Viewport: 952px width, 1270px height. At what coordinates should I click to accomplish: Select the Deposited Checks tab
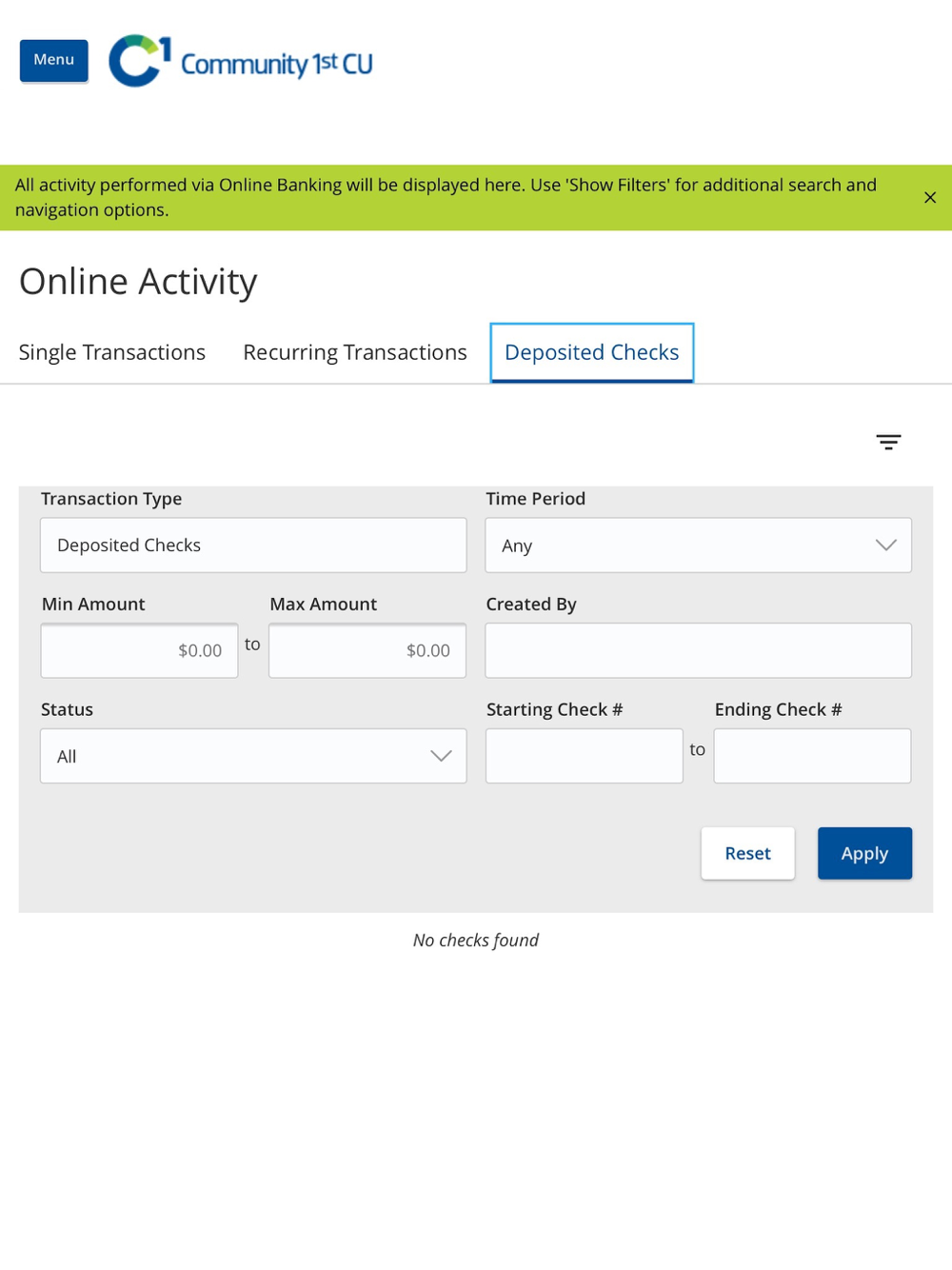point(592,352)
